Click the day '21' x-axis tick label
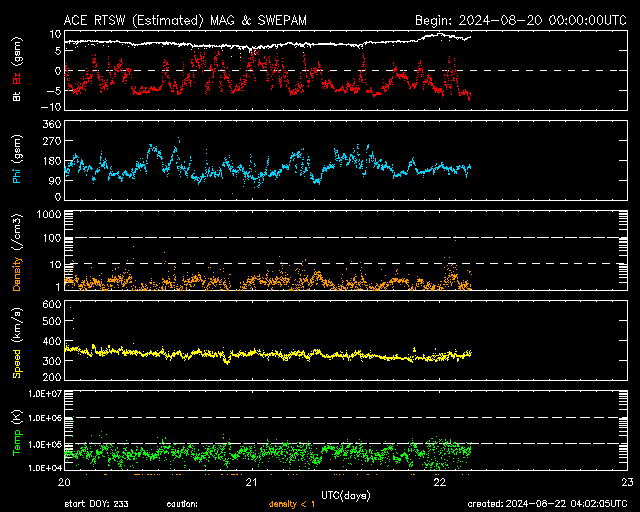Image resolution: width=640 pixels, height=512 pixels. tap(252, 482)
